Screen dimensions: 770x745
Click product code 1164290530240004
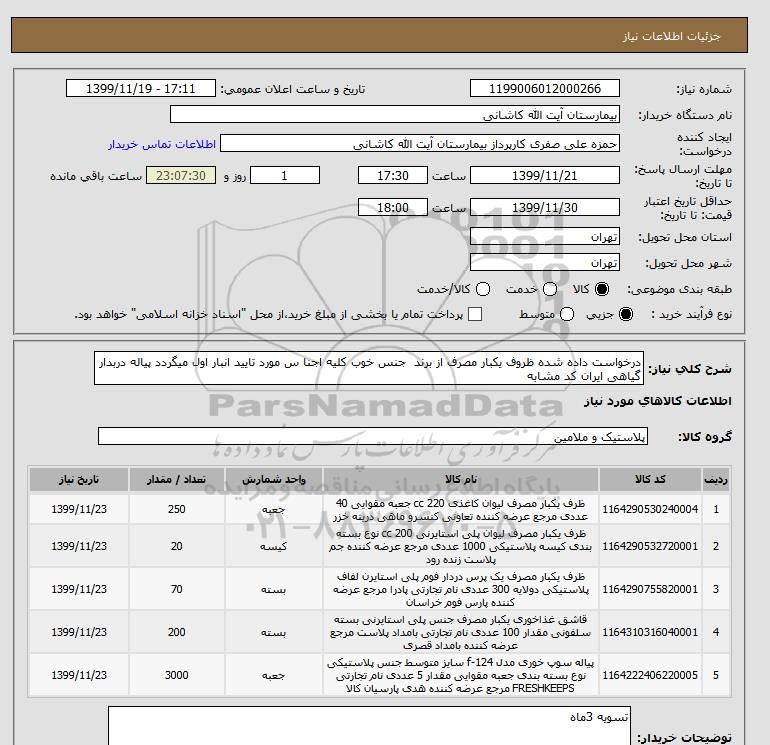[x=650, y=509]
